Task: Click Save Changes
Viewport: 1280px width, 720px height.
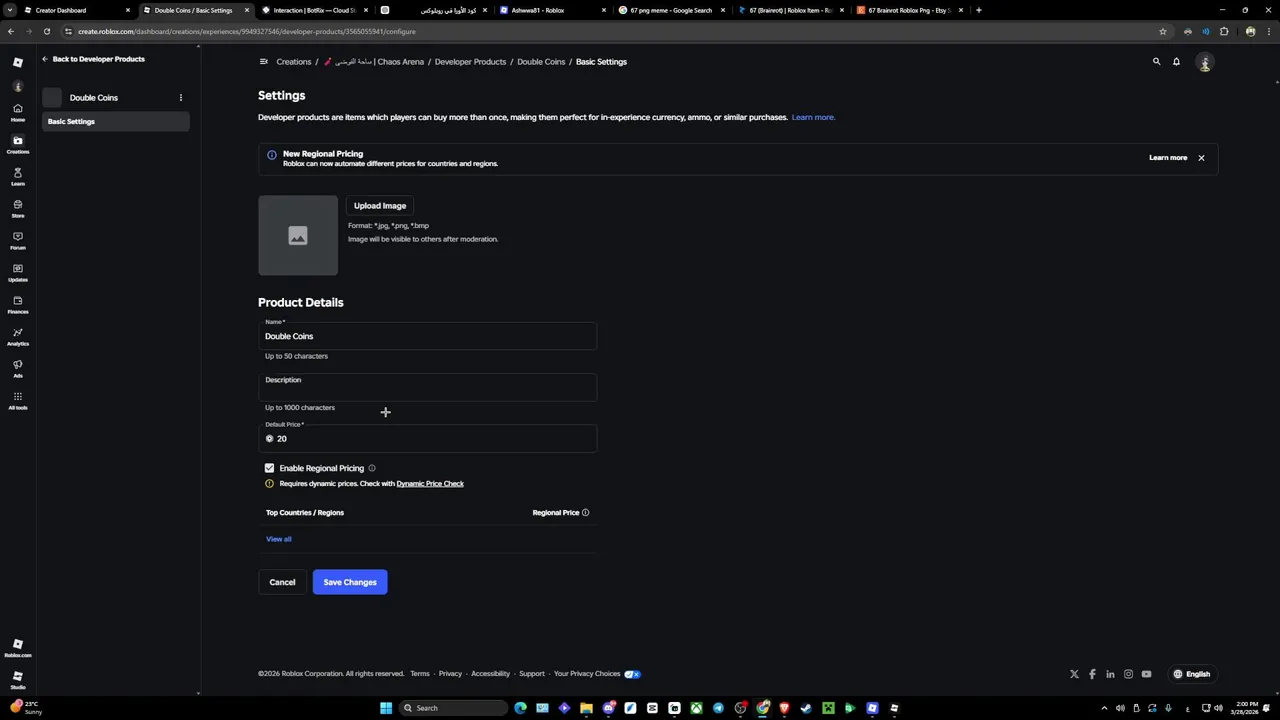Action: 350,582
